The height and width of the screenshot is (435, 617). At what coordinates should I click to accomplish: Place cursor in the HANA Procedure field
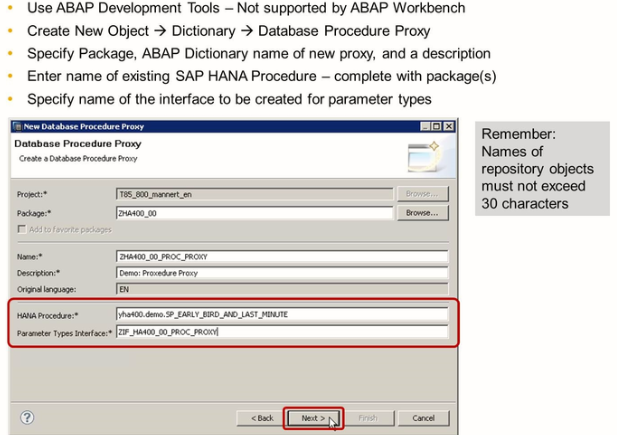(280, 314)
